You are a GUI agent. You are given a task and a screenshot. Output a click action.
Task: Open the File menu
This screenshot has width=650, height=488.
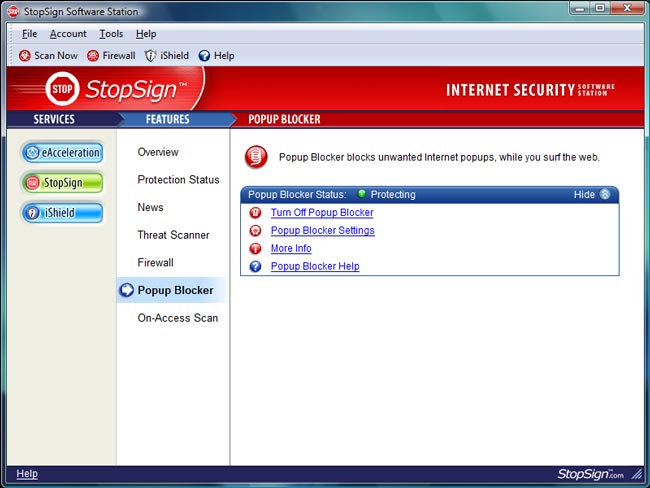tap(29, 34)
